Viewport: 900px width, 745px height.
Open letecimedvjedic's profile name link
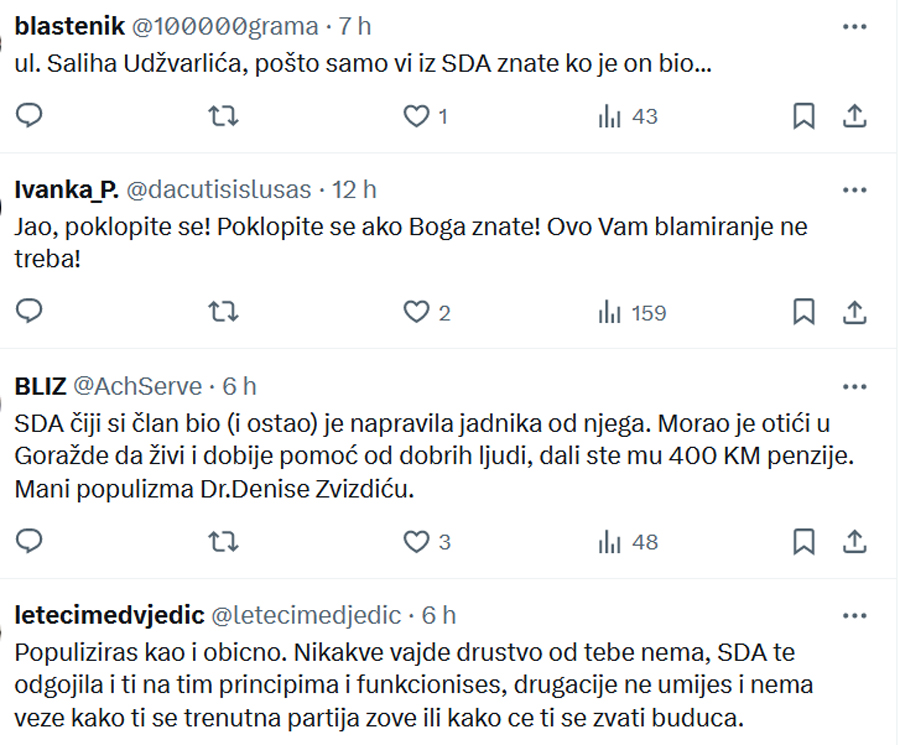click(x=109, y=615)
